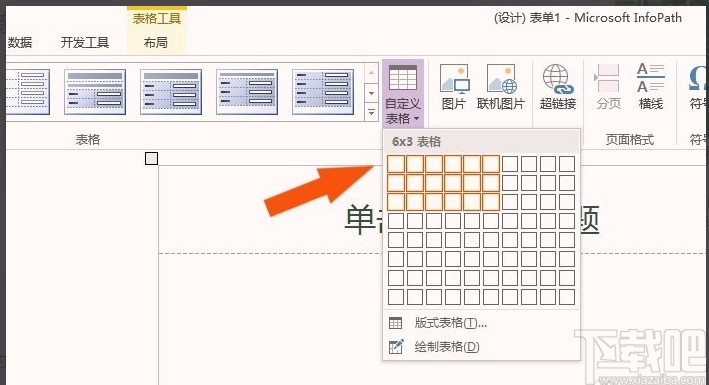Select the bottom-right cell of the table grid
This screenshot has height=385, width=709.
567,297
